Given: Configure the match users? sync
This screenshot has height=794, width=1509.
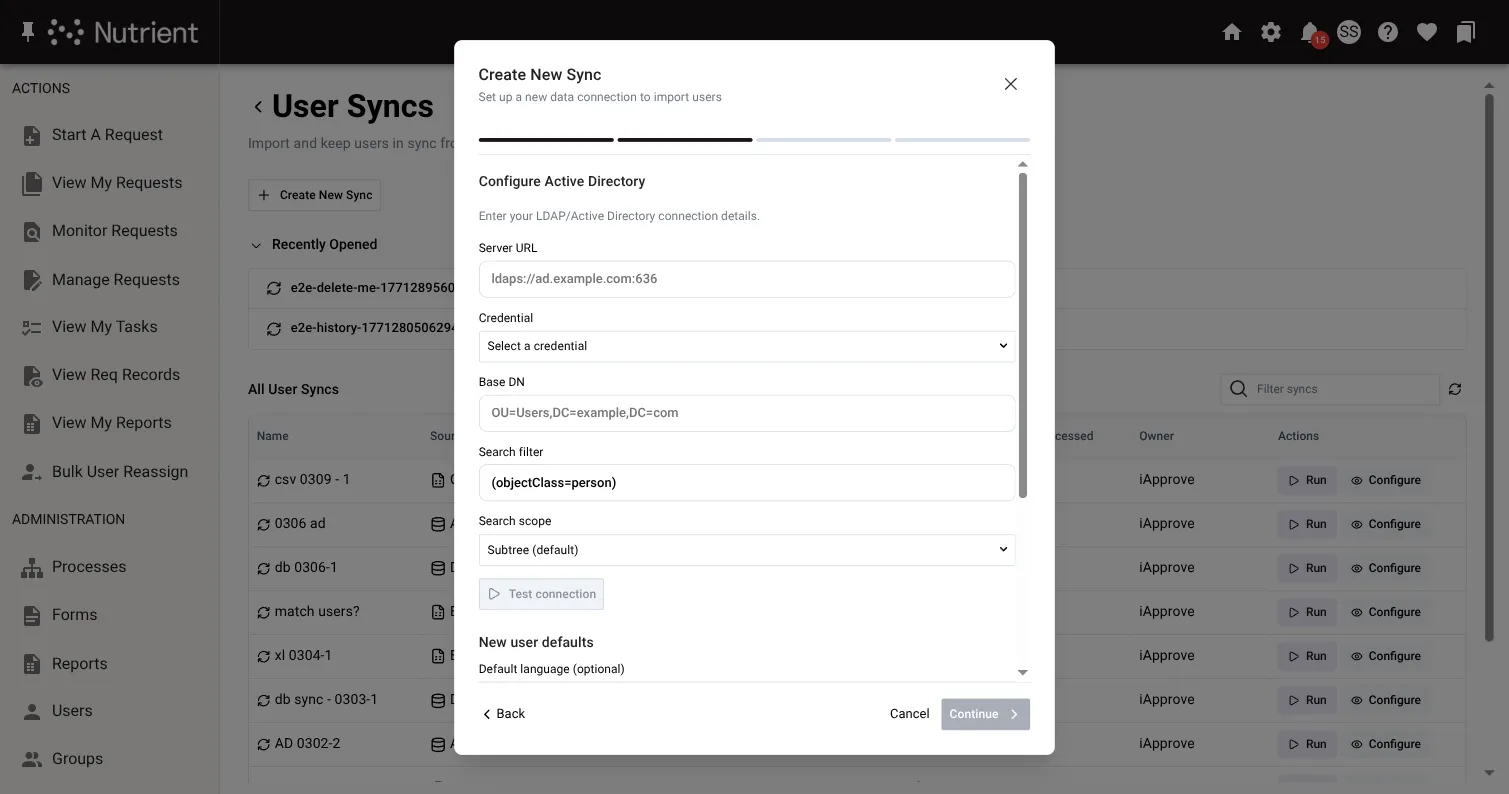Looking at the screenshot, I should tap(1385, 612).
